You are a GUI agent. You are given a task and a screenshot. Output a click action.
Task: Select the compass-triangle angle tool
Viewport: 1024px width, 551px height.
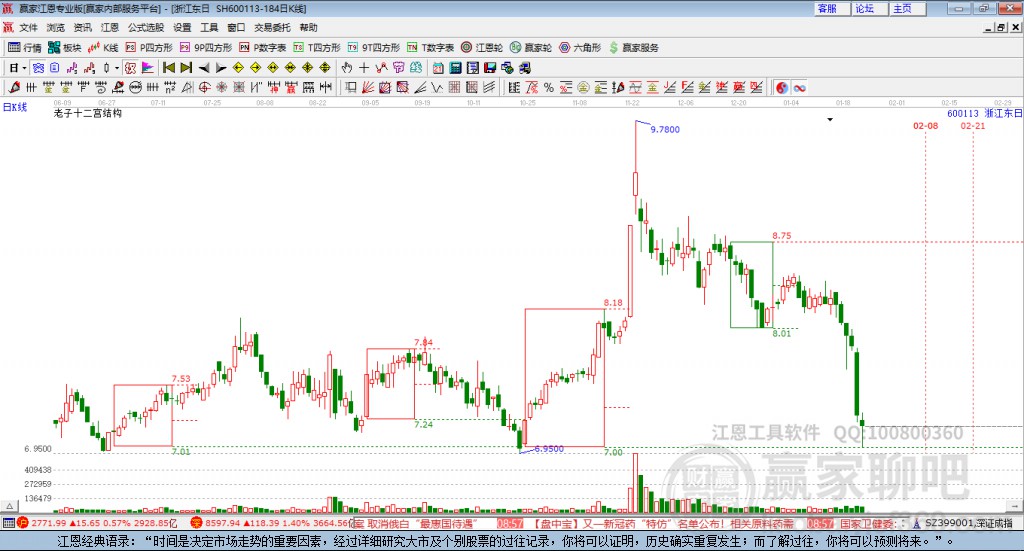(187, 87)
